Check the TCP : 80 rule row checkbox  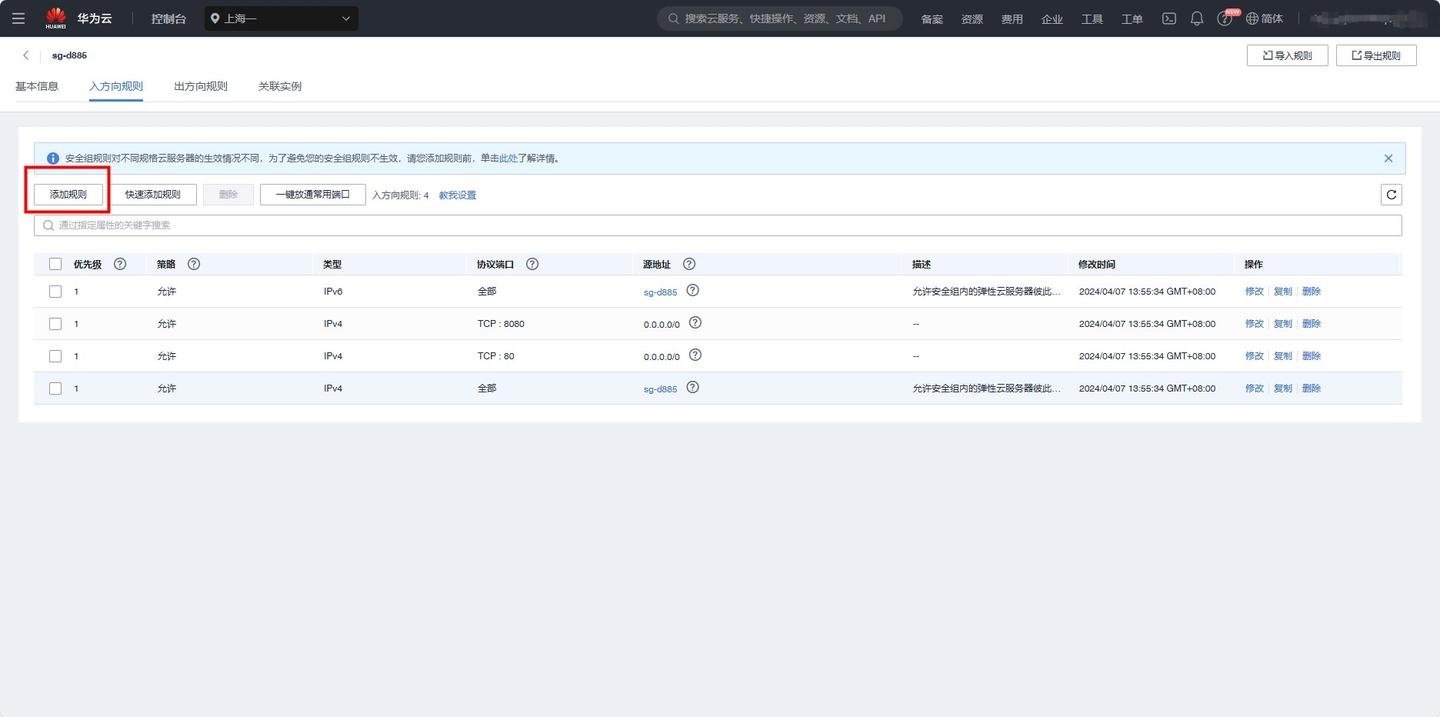55,356
